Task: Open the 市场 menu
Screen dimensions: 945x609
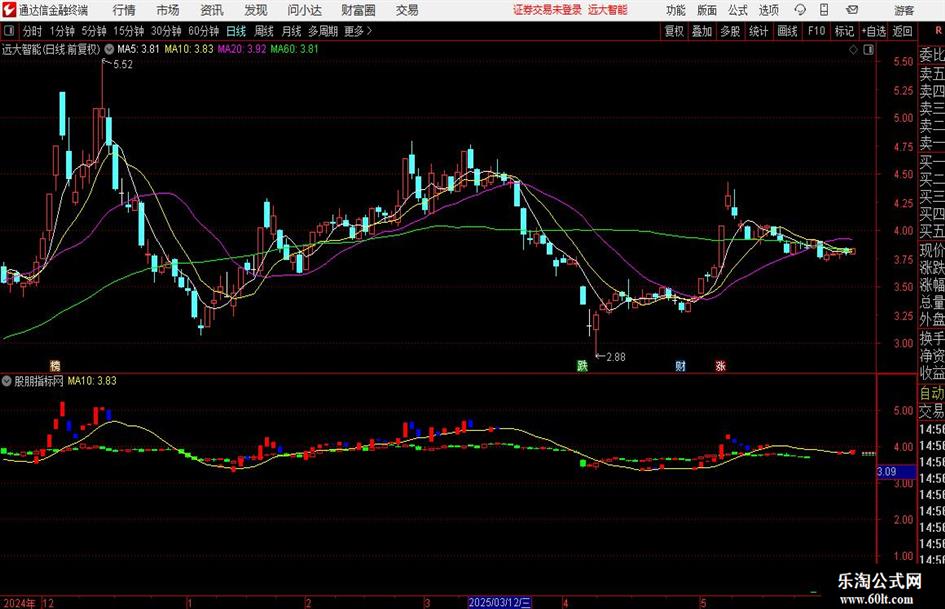Action: pyautogui.click(x=168, y=10)
